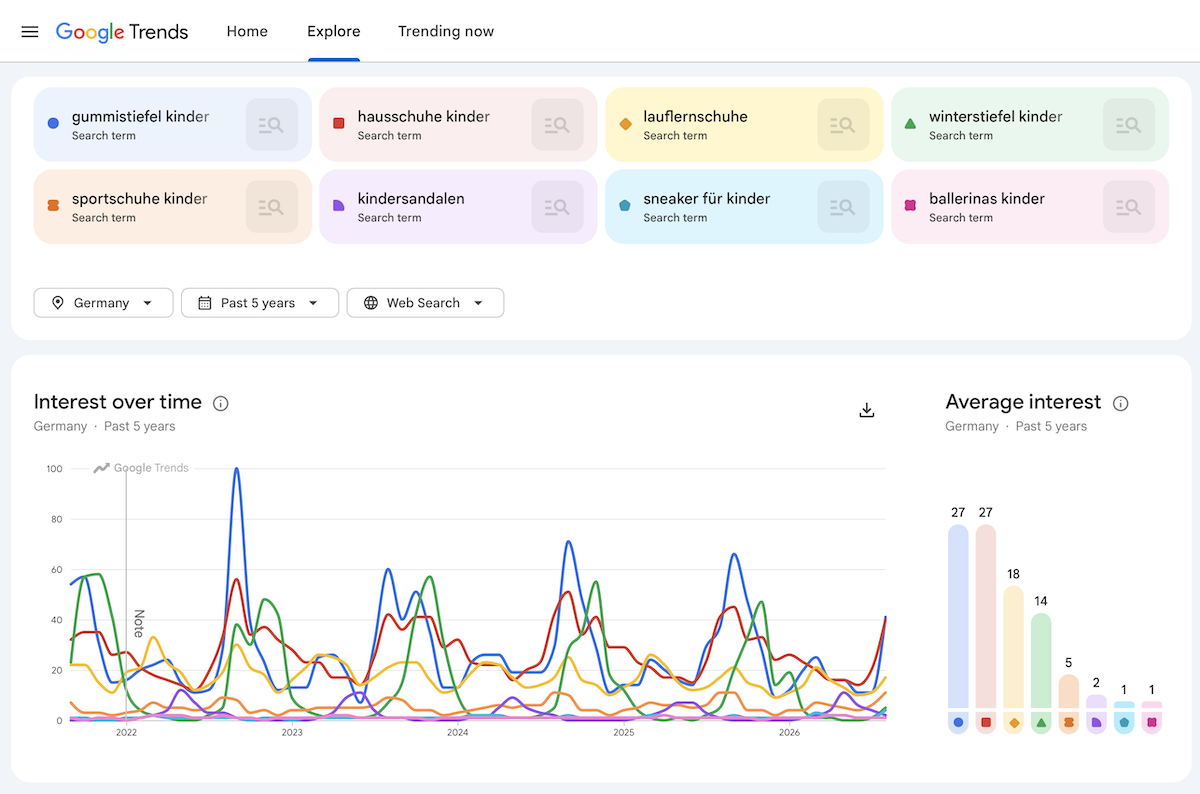Open search details icon for kindersandalen

pos(558,207)
